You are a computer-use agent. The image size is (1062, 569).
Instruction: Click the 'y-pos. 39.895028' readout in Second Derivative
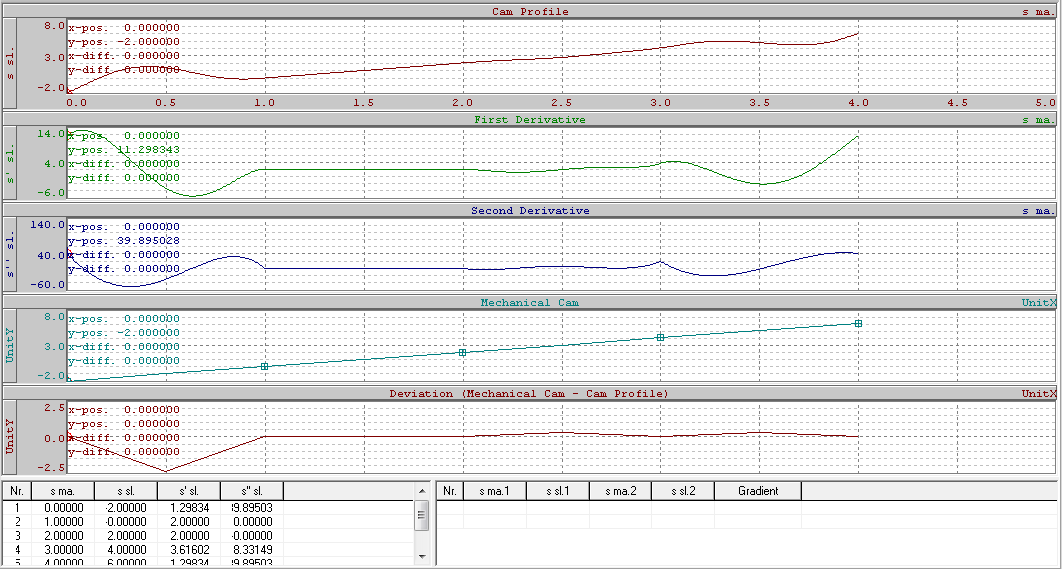(124, 240)
